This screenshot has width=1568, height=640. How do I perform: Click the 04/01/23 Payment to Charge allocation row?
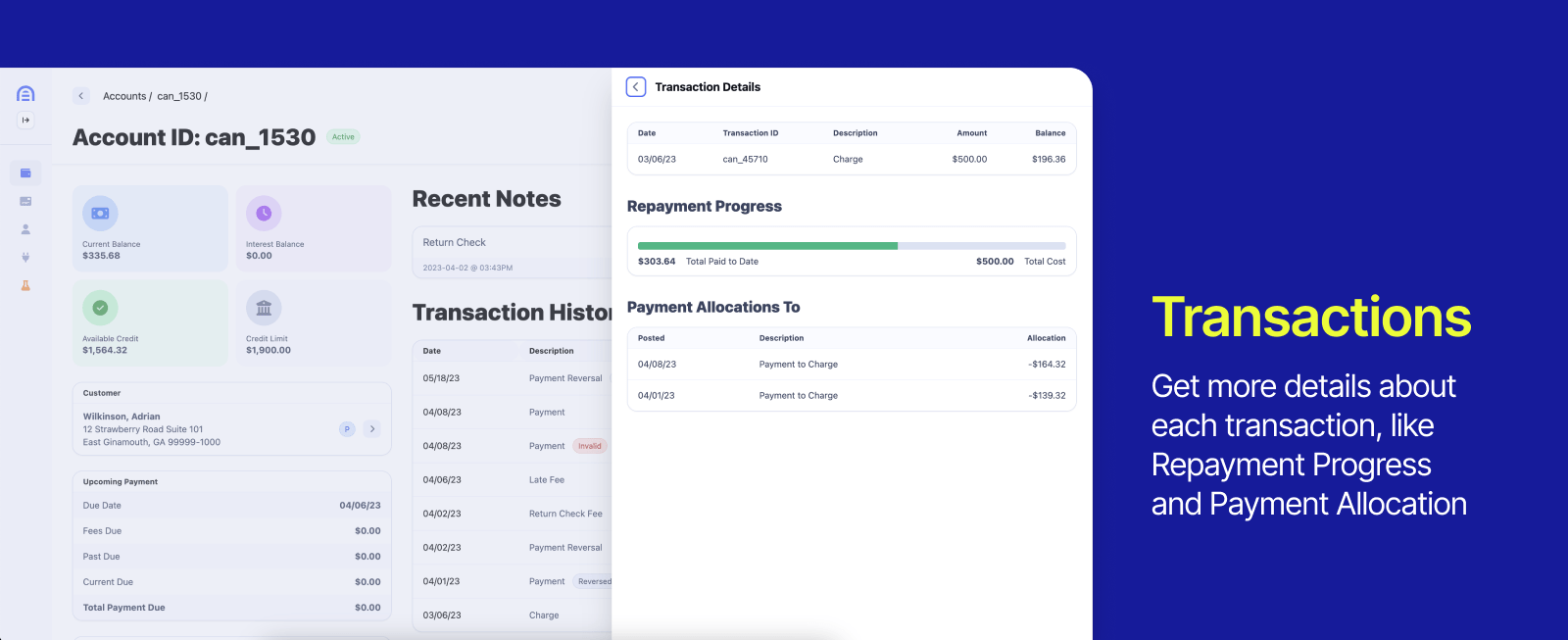pos(852,396)
